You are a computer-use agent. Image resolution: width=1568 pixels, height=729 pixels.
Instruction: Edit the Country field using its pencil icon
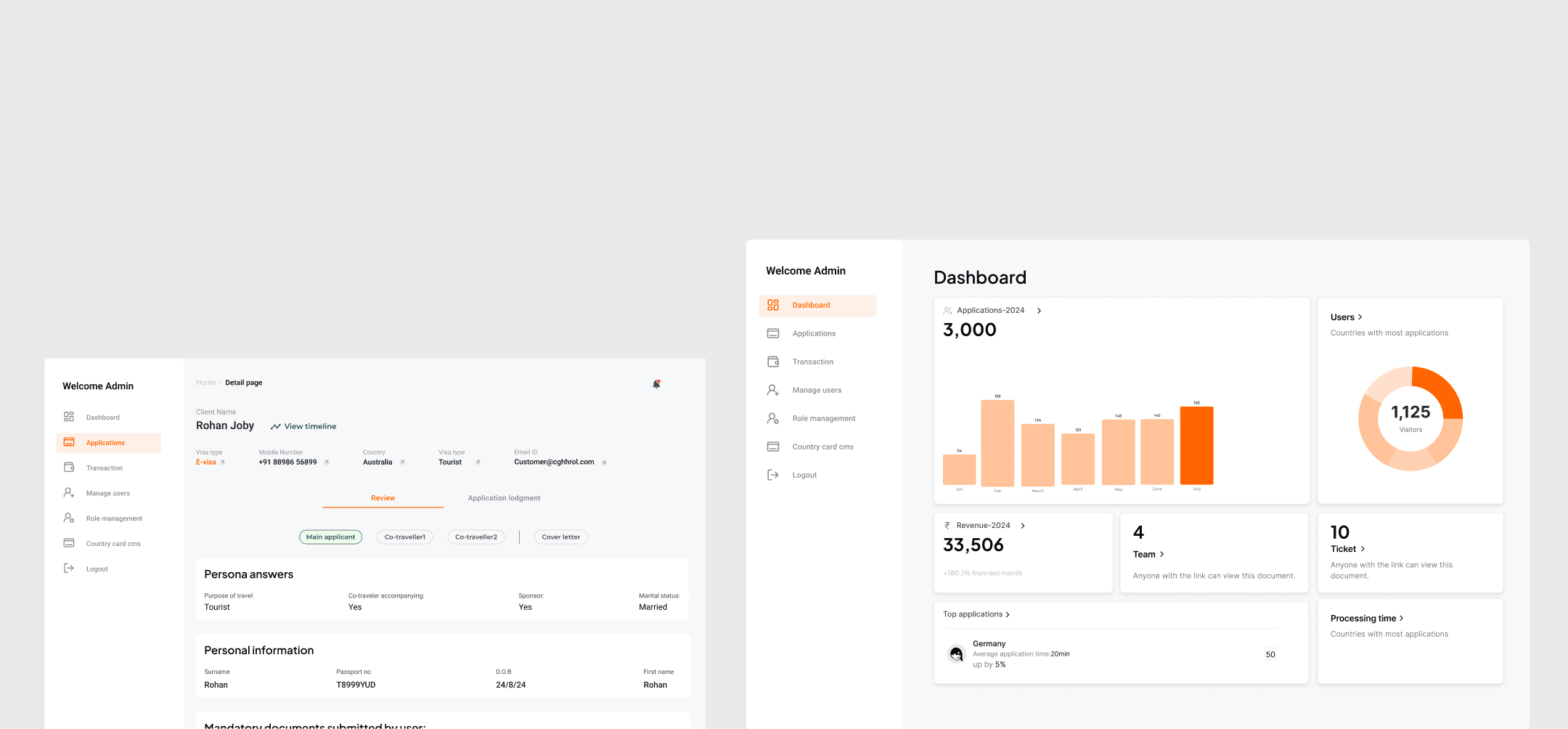tap(401, 462)
